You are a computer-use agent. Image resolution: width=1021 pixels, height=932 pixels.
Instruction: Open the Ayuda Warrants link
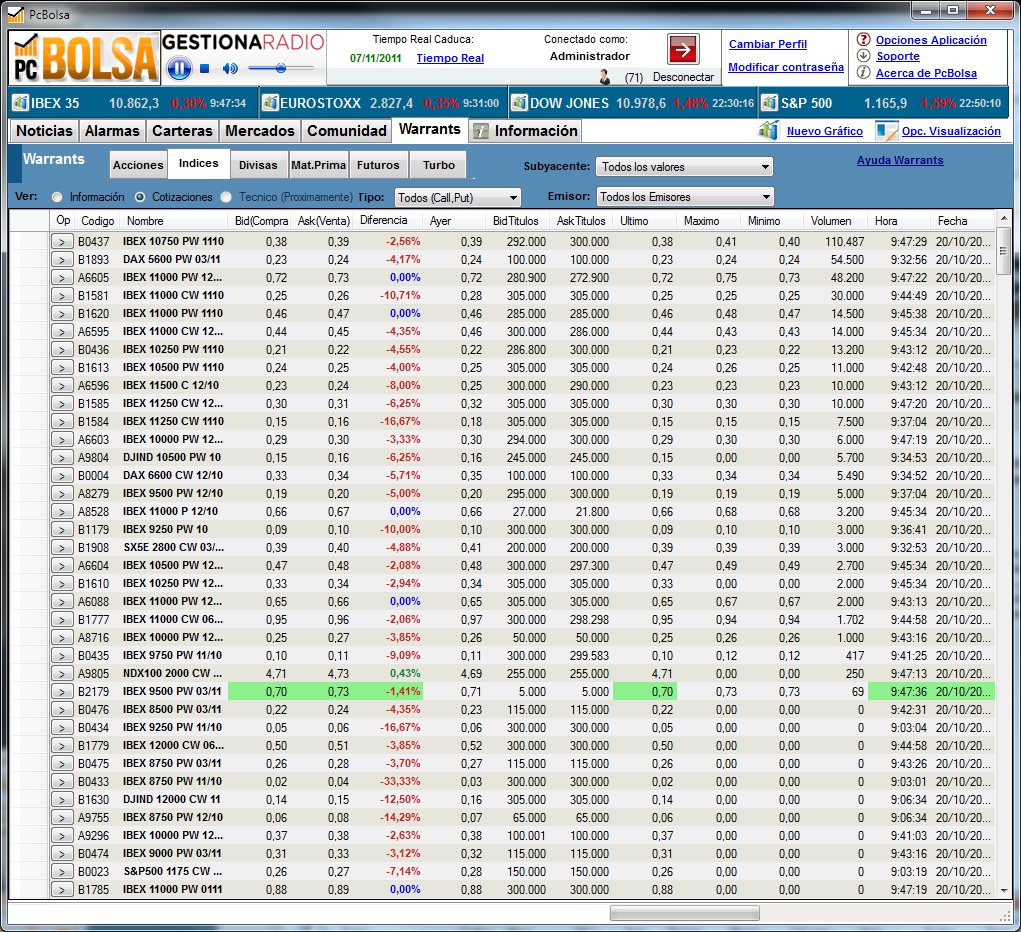tap(900, 160)
